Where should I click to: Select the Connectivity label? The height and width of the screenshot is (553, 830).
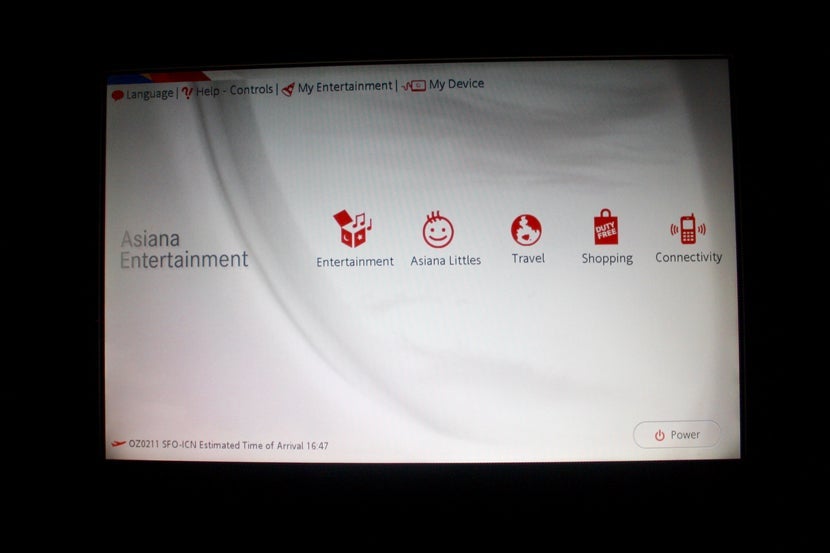point(688,257)
